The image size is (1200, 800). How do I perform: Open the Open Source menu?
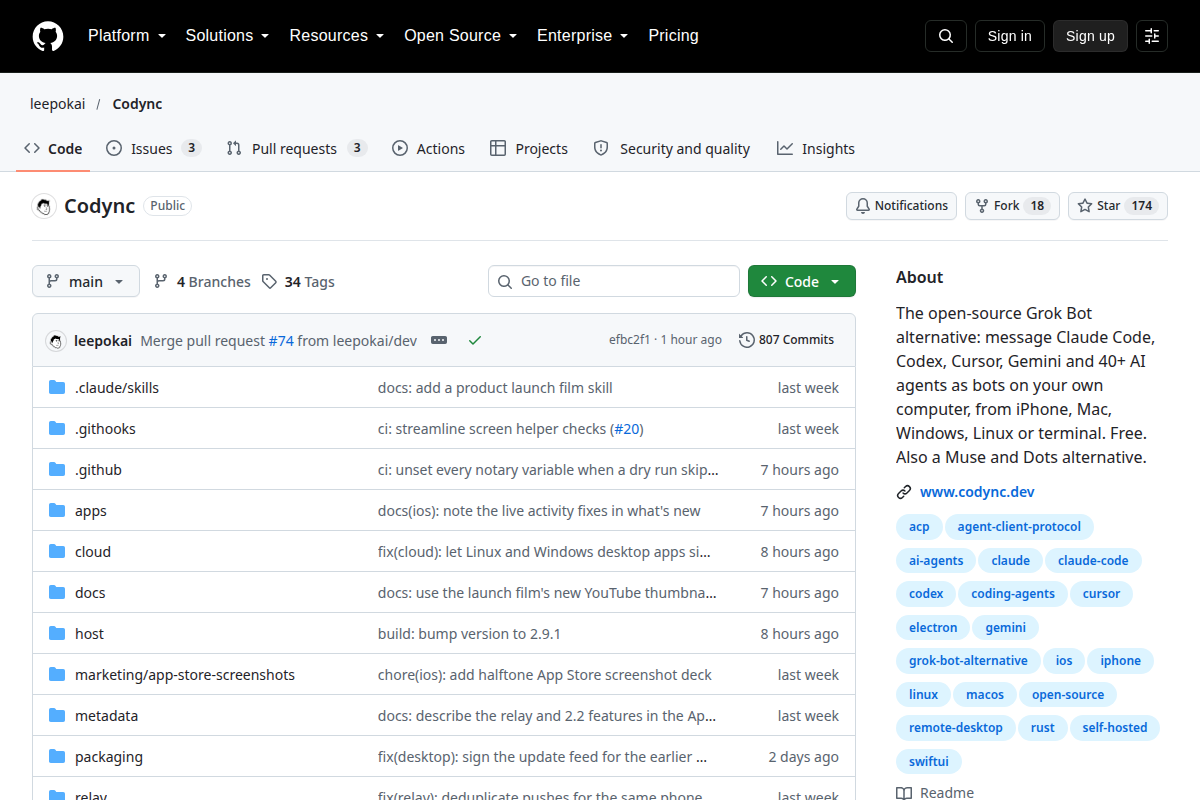461,36
